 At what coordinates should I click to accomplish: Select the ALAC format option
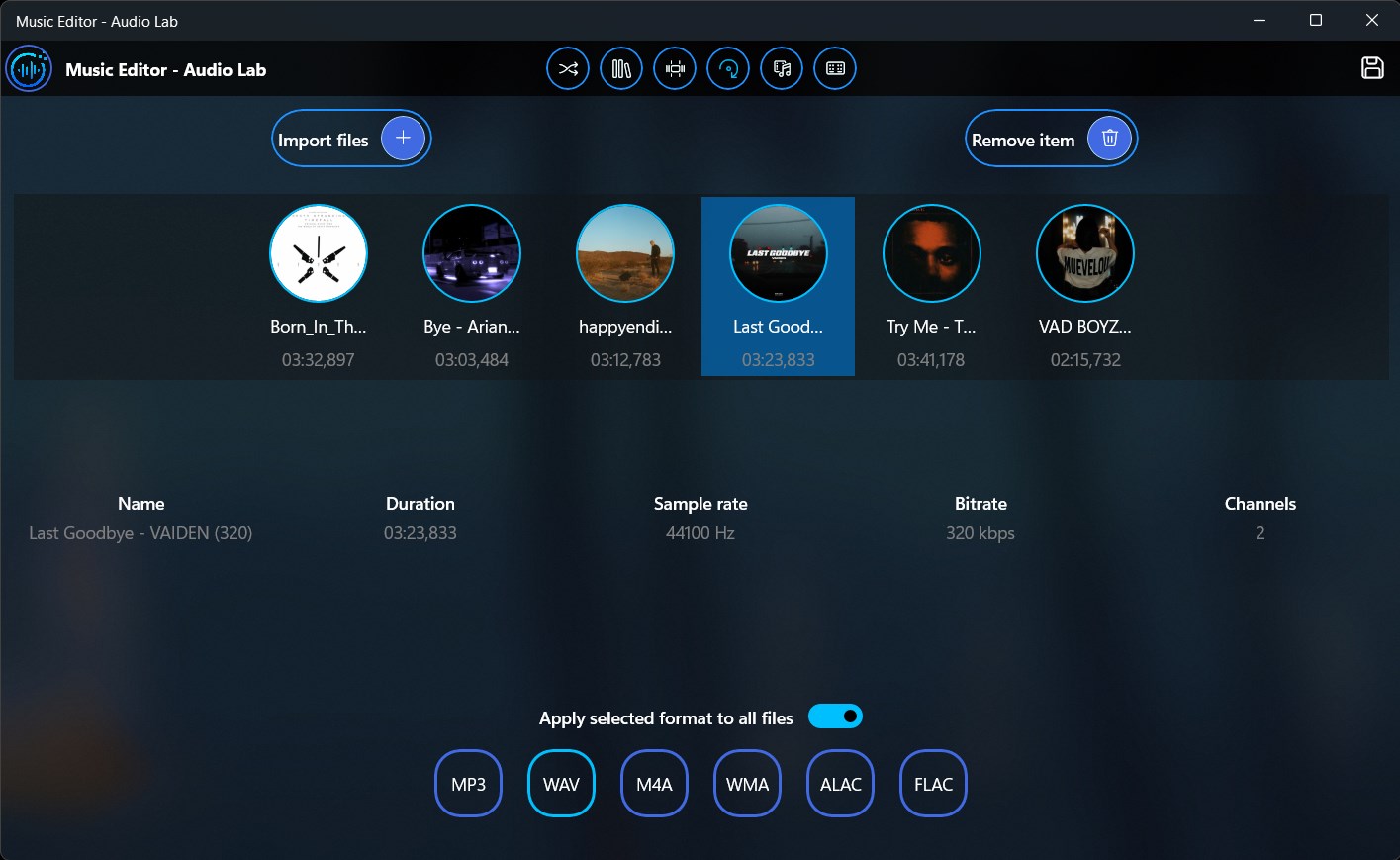[839, 783]
